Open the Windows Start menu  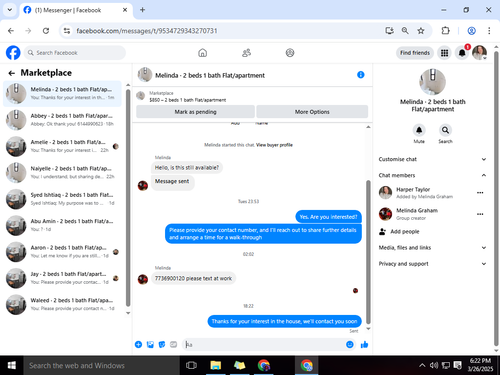pos(12,365)
